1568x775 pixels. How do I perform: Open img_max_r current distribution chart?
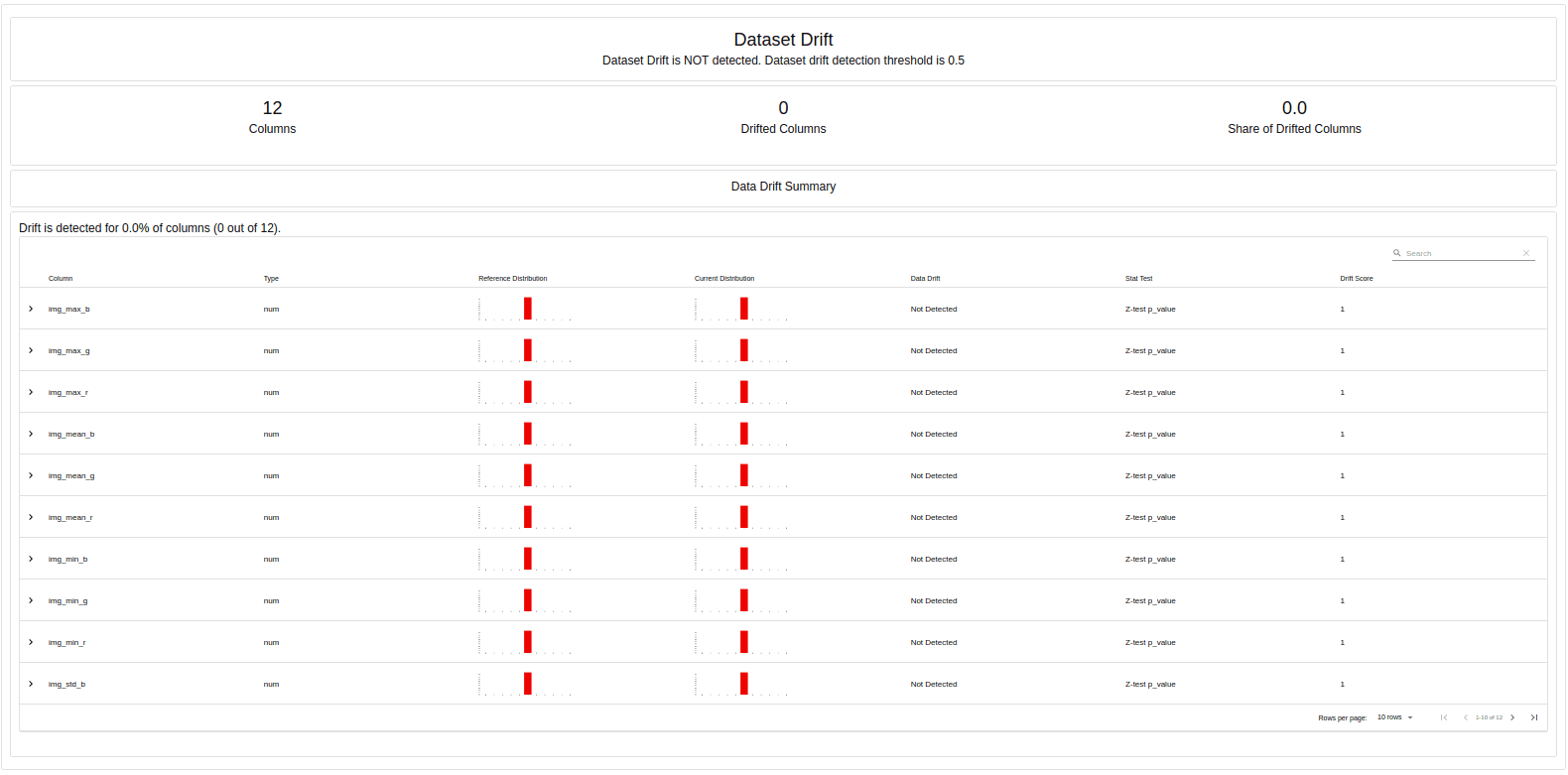click(741, 392)
